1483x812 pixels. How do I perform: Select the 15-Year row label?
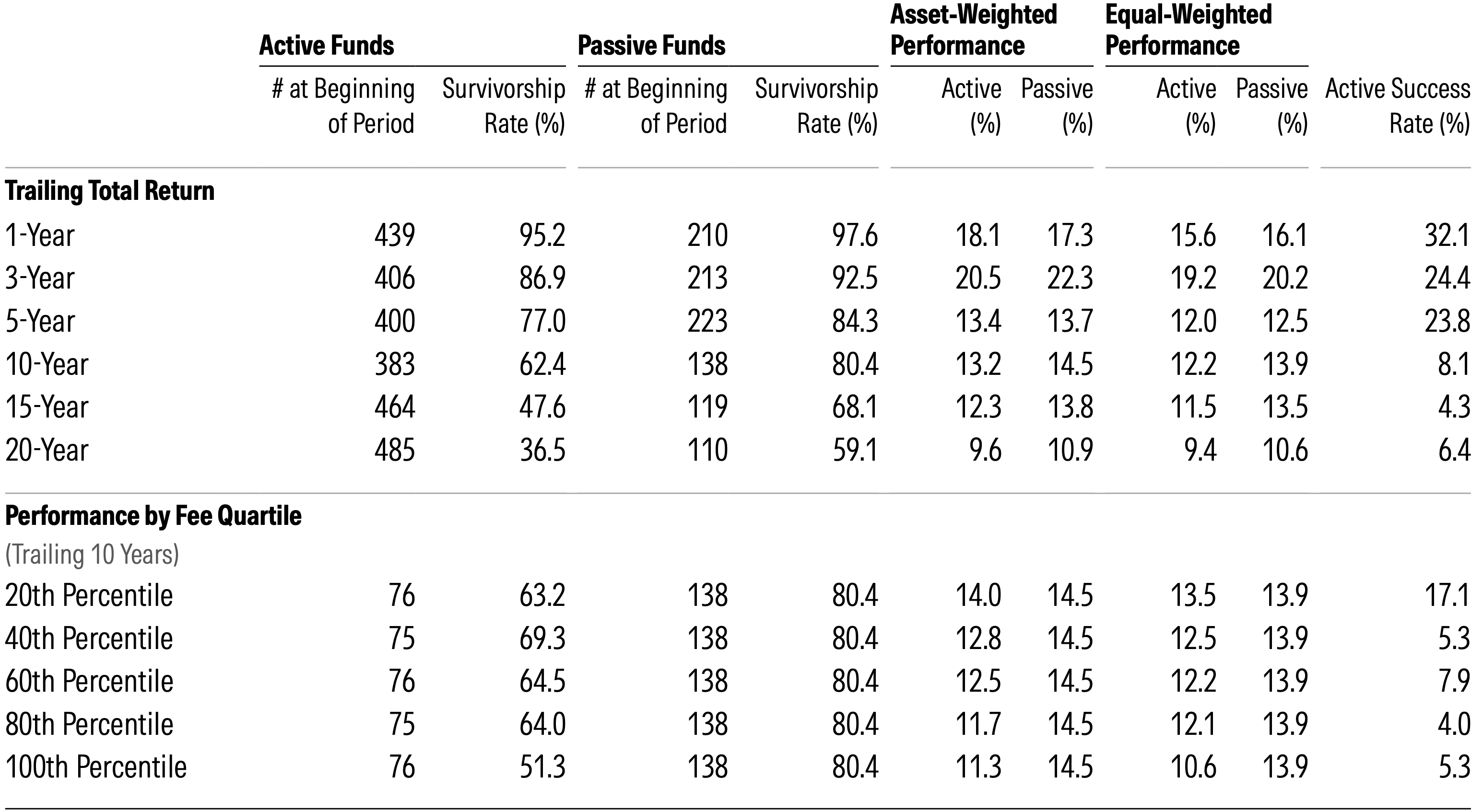pos(47,407)
